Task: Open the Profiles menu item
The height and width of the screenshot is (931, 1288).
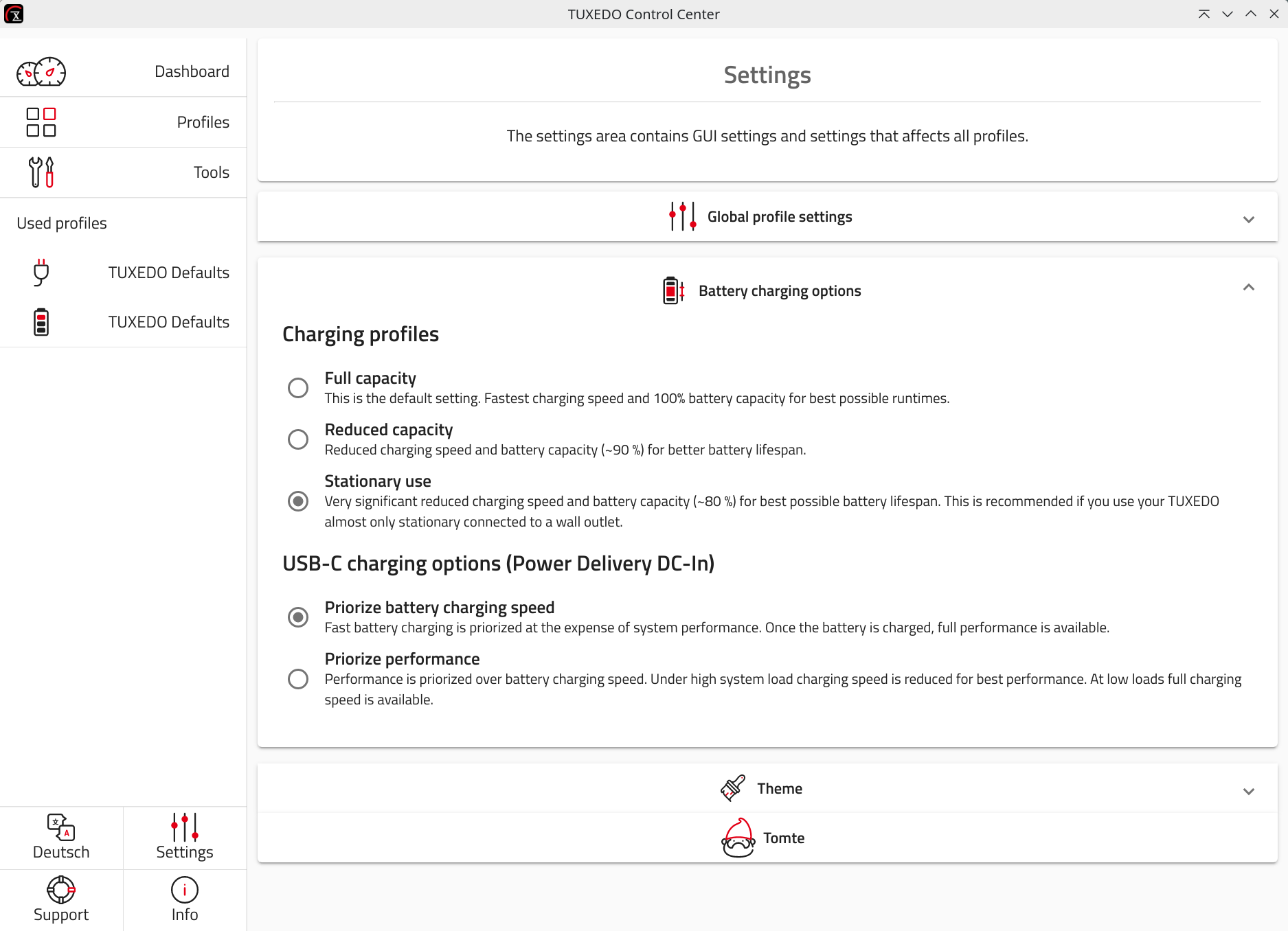Action: [123, 122]
